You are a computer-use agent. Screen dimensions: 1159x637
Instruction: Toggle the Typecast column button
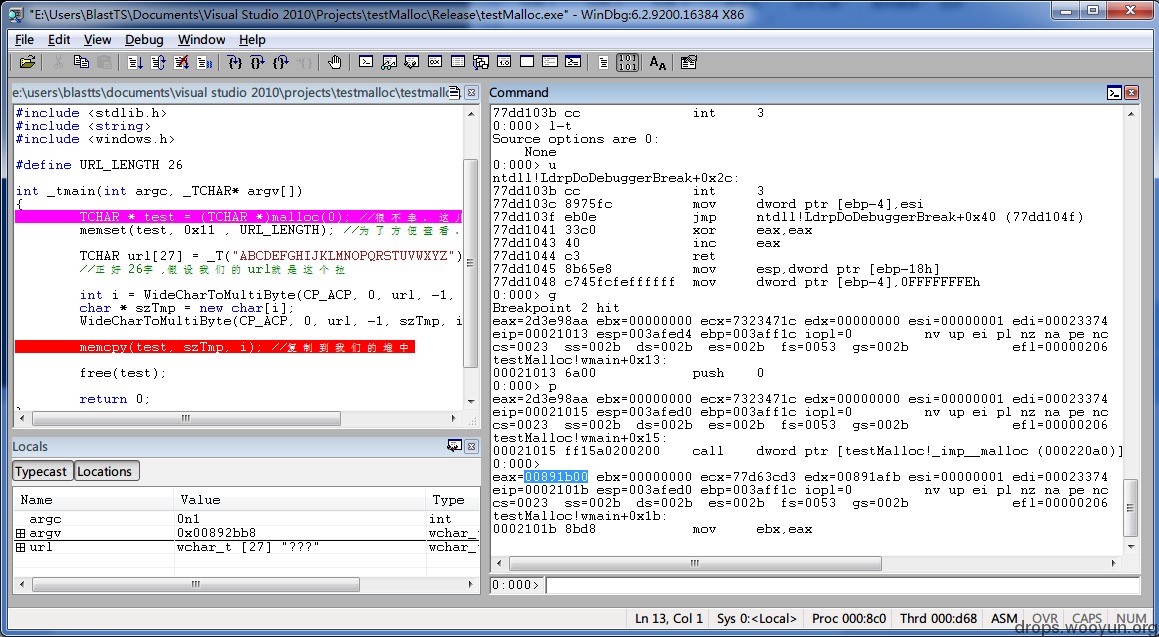41,471
